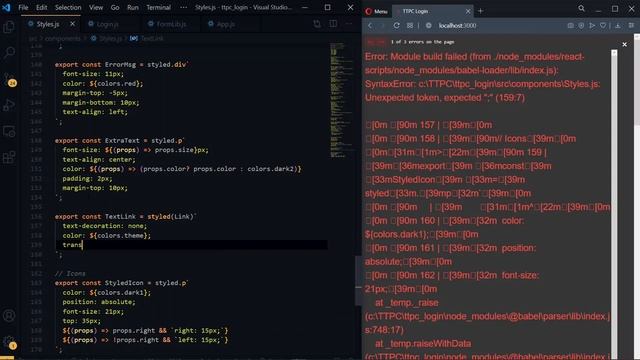Click the VS Code editor vertical scrollbar
This screenshot has width=640, height=360.
pyautogui.click(x=358, y=280)
